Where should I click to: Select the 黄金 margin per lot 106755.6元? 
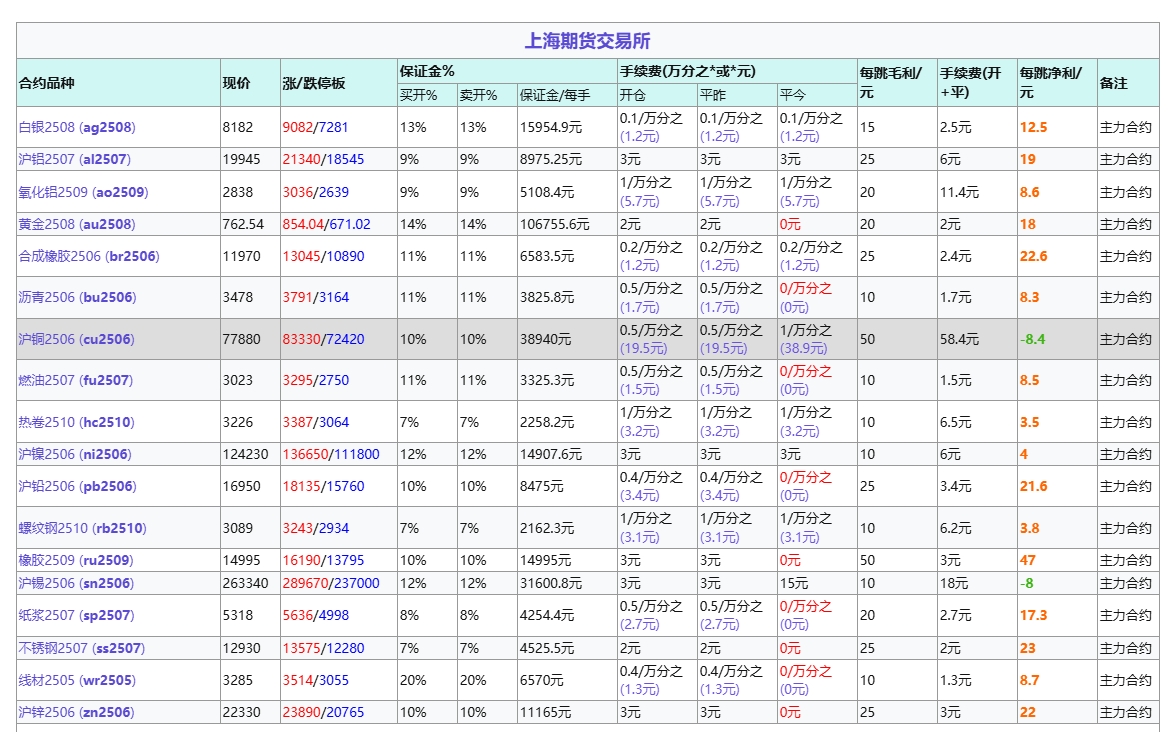pyautogui.click(x=554, y=225)
